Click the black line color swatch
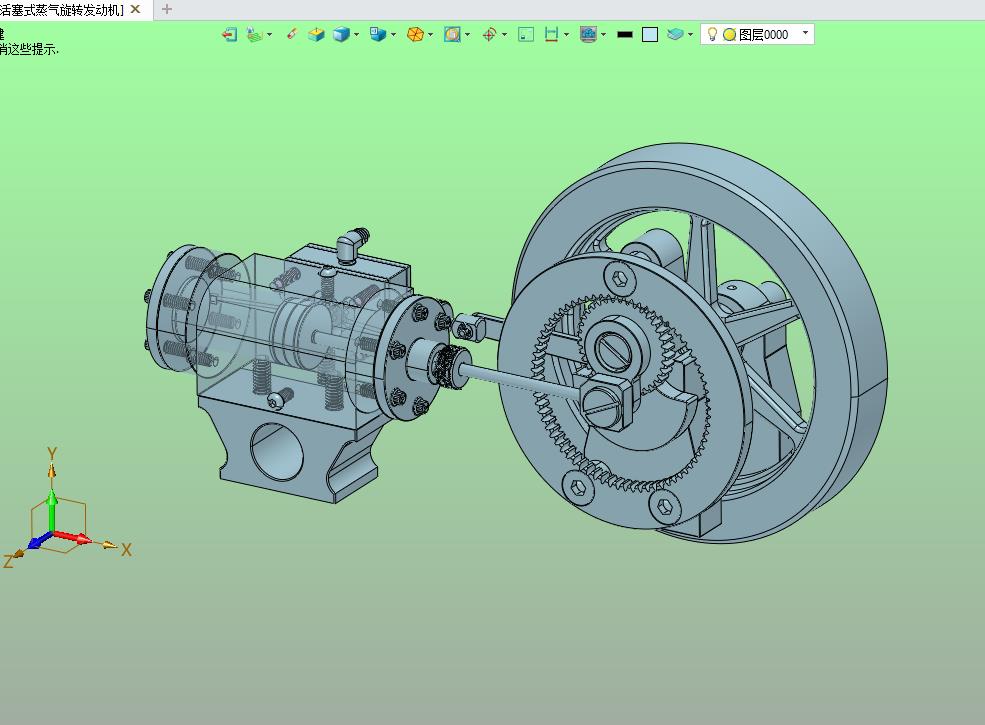 point(625,35)
